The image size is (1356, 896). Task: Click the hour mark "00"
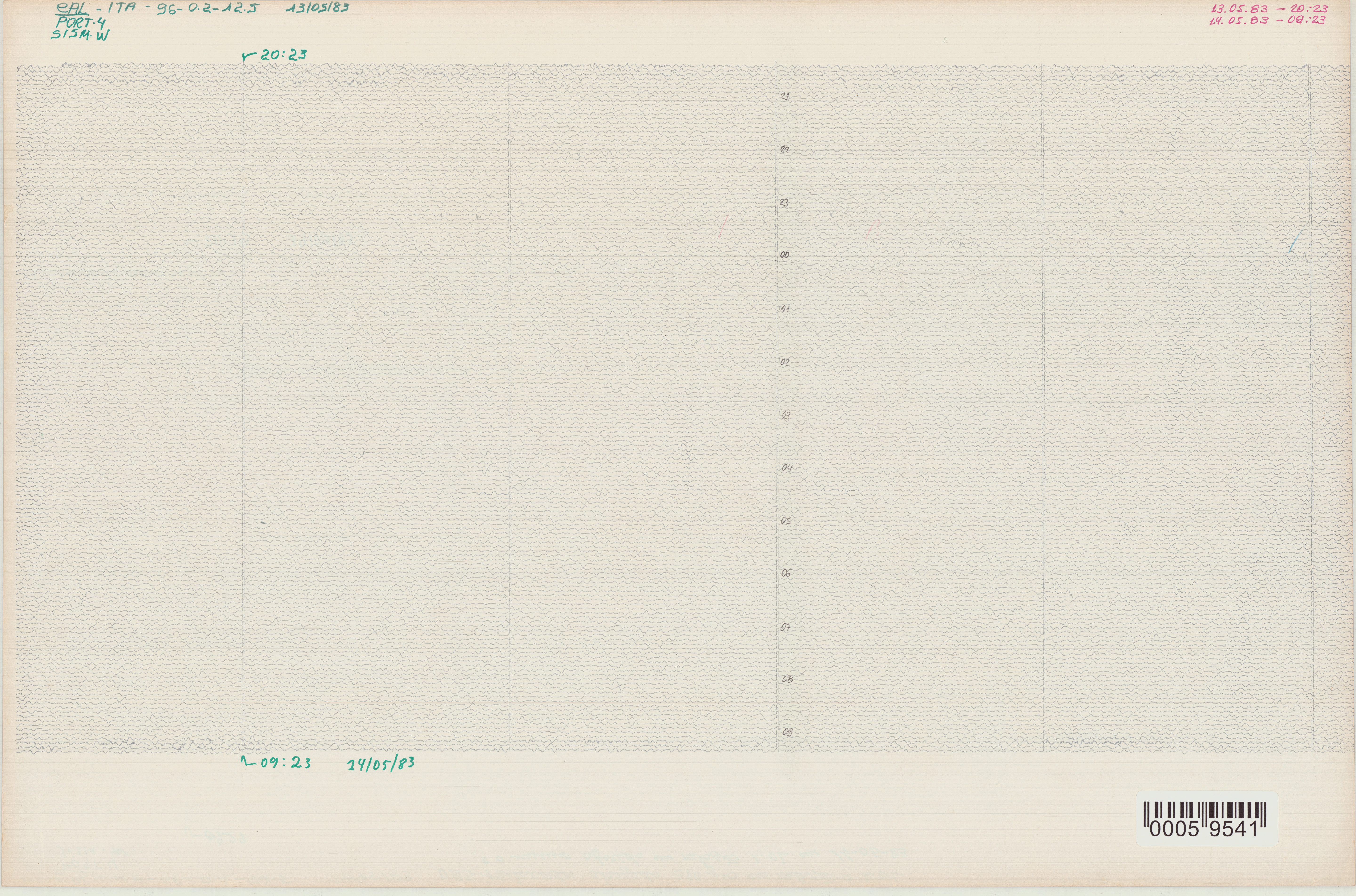pos(784,255)
